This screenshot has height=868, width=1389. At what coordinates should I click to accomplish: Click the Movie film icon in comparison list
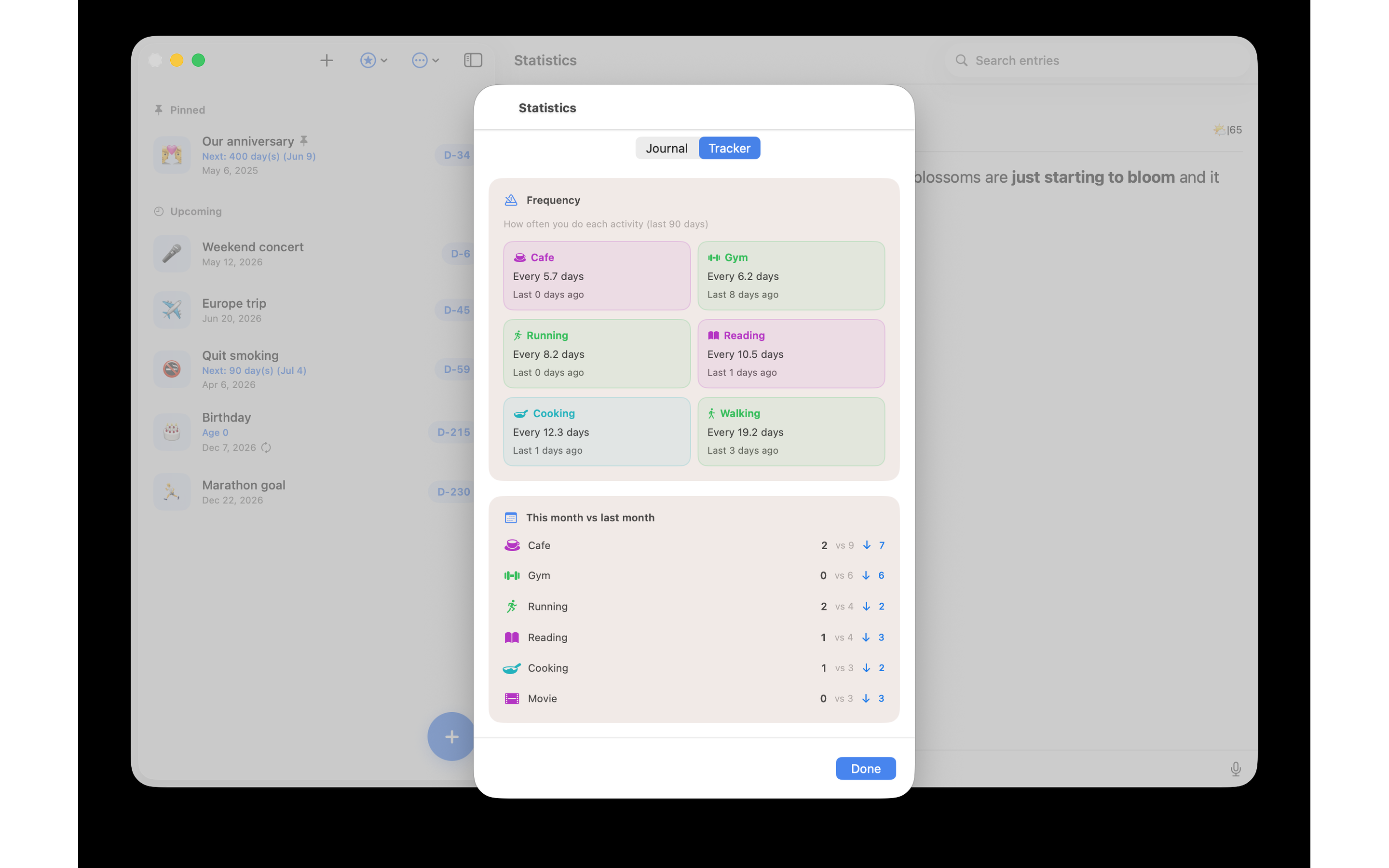[512, 698]
